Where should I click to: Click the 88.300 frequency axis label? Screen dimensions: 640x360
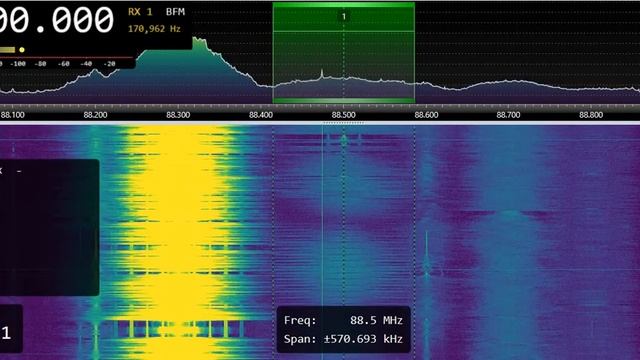(x=178, y=115)
